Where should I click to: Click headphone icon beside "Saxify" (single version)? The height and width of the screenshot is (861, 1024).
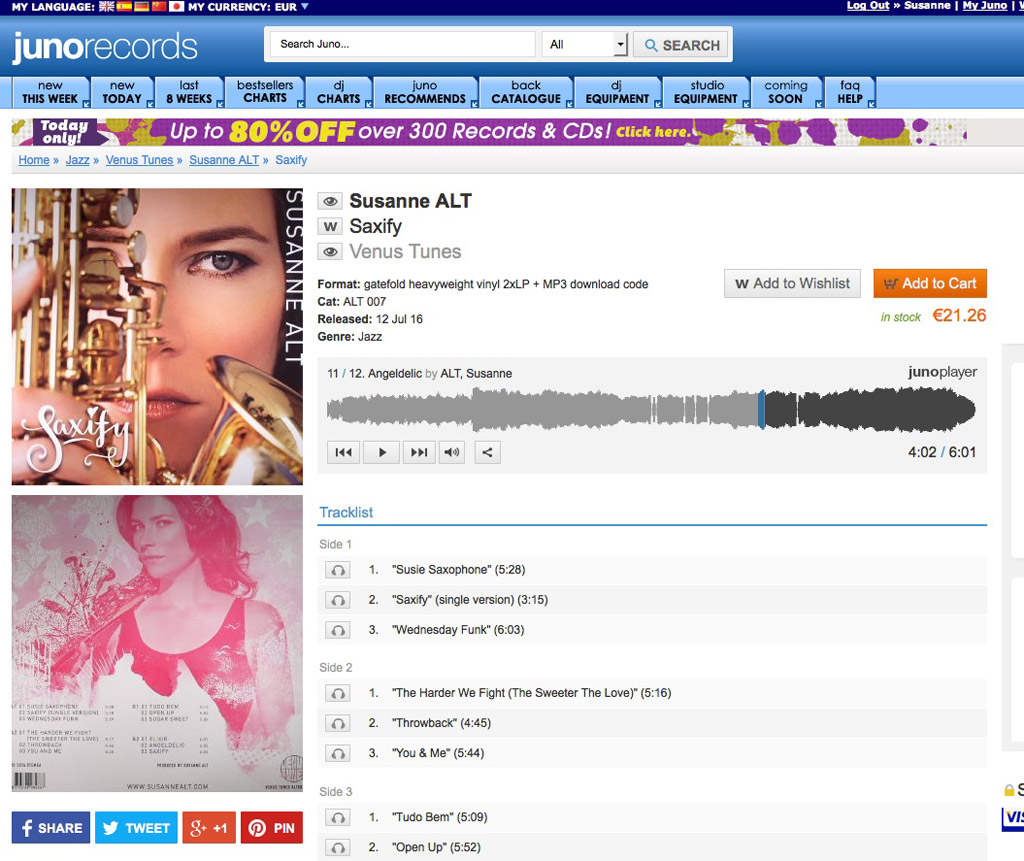[x=338, y=600]
